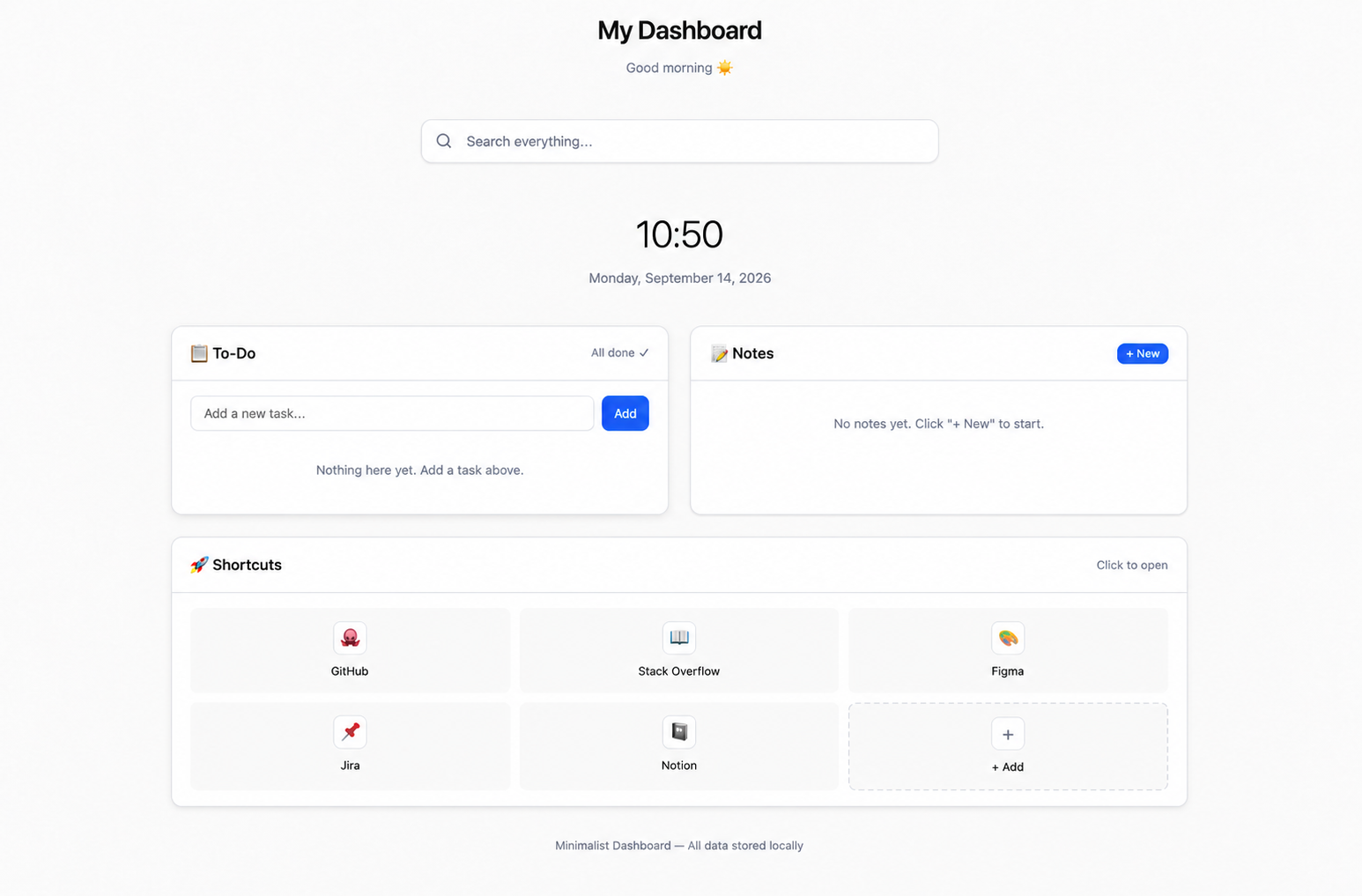Screen dimensions: 1362x896
Task: Click the magnifier icon in search bar
Action: (444, 141)
